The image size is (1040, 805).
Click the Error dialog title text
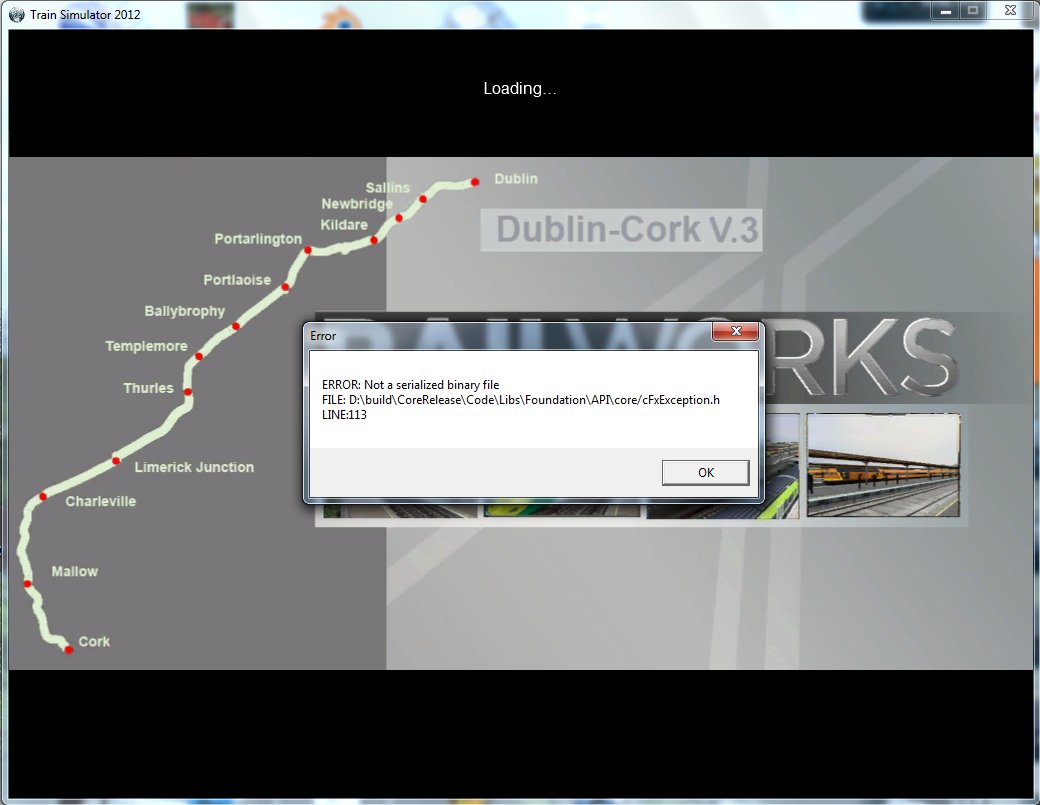(x=323, y=336)
